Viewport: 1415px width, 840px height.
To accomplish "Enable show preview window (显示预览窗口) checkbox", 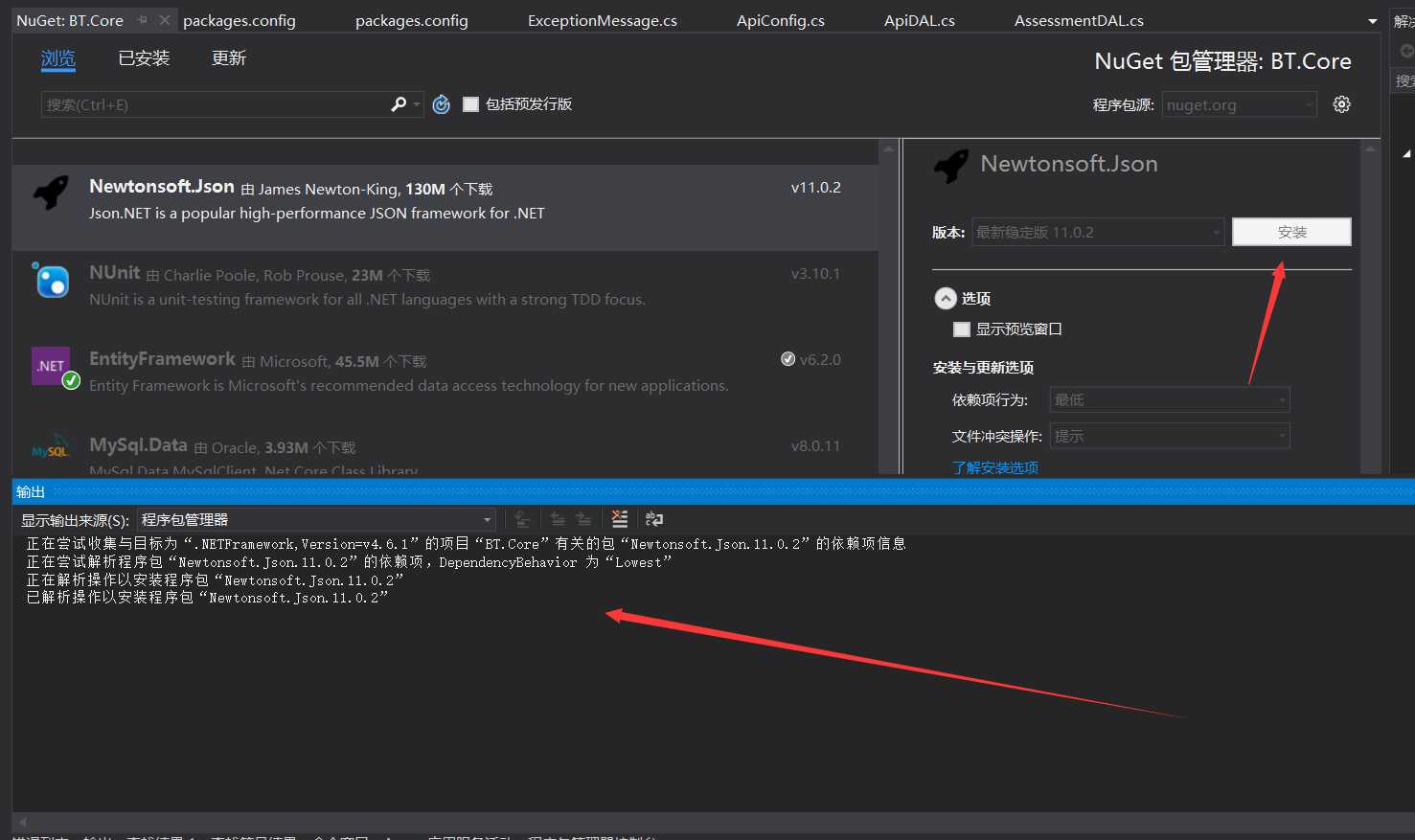I will pyautogui.click(x=962, y=329).
